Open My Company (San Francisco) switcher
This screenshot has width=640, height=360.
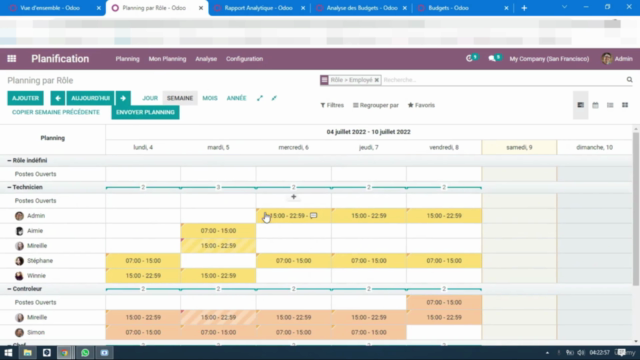[x=549, y=59]
